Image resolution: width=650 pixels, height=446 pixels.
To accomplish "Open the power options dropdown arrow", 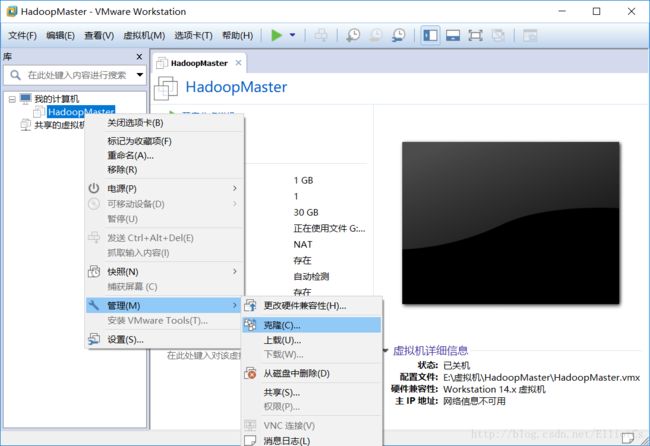I will (x=292, y=35).
